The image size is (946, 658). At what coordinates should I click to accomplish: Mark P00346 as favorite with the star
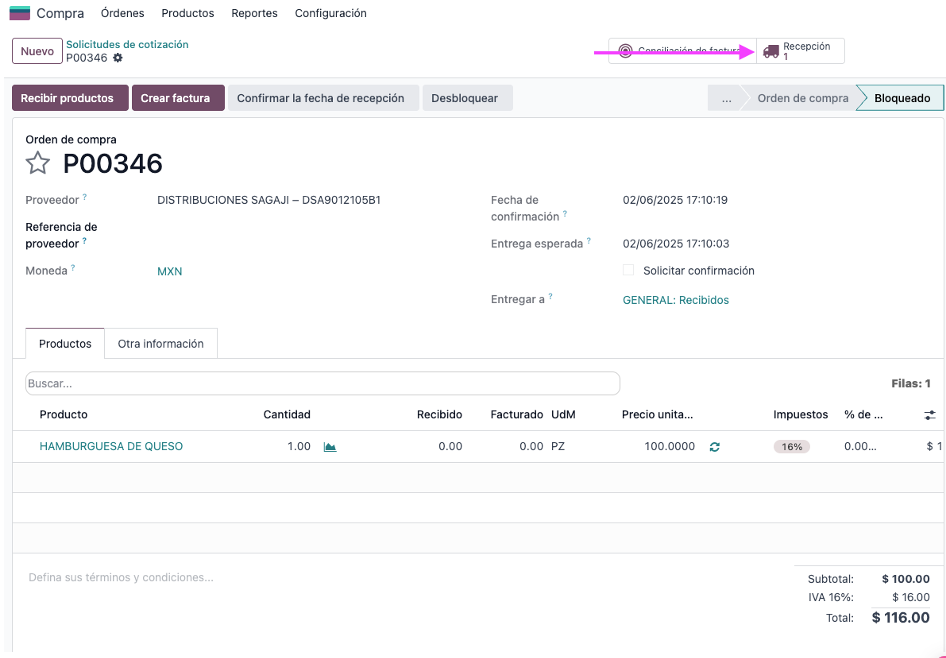37,163
